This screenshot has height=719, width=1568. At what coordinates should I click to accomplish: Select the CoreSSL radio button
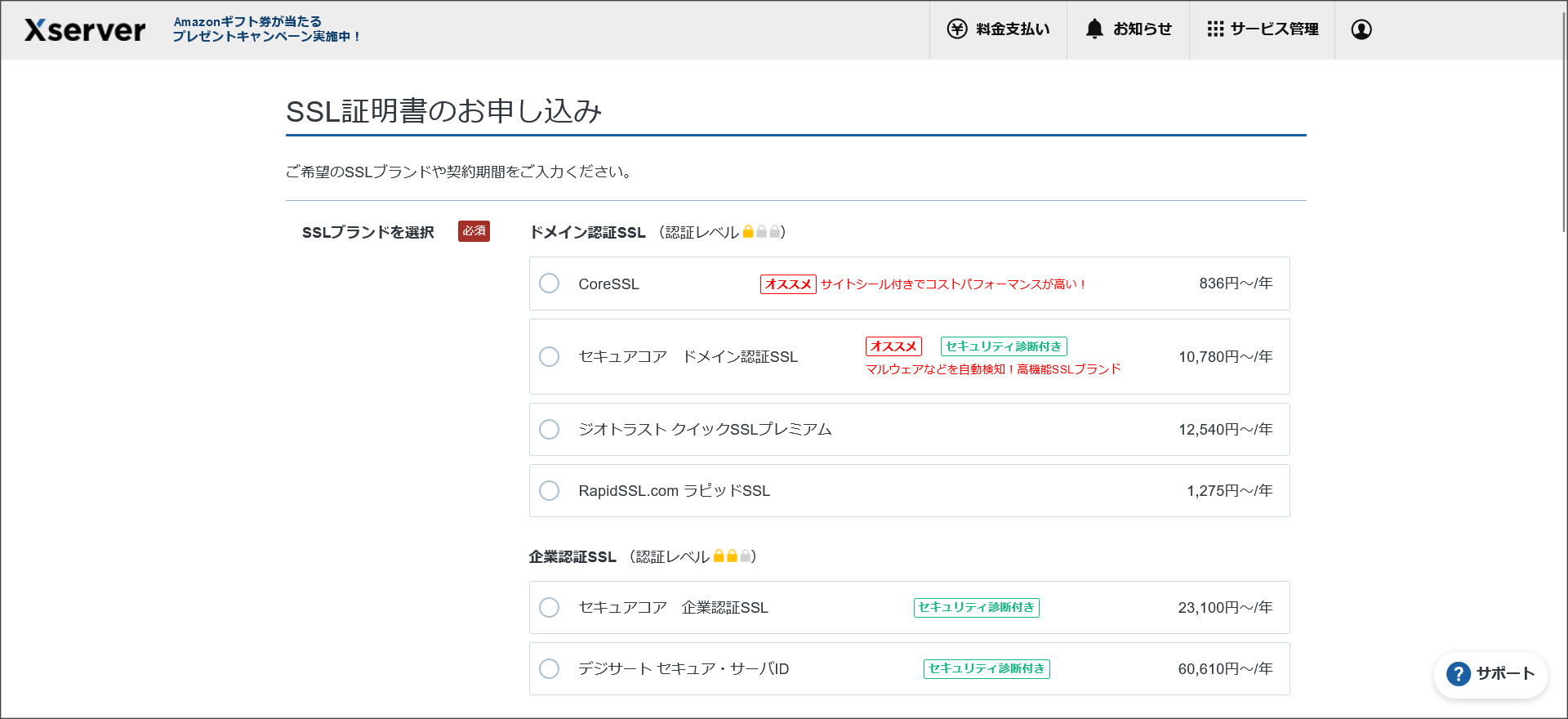point(550,284)
